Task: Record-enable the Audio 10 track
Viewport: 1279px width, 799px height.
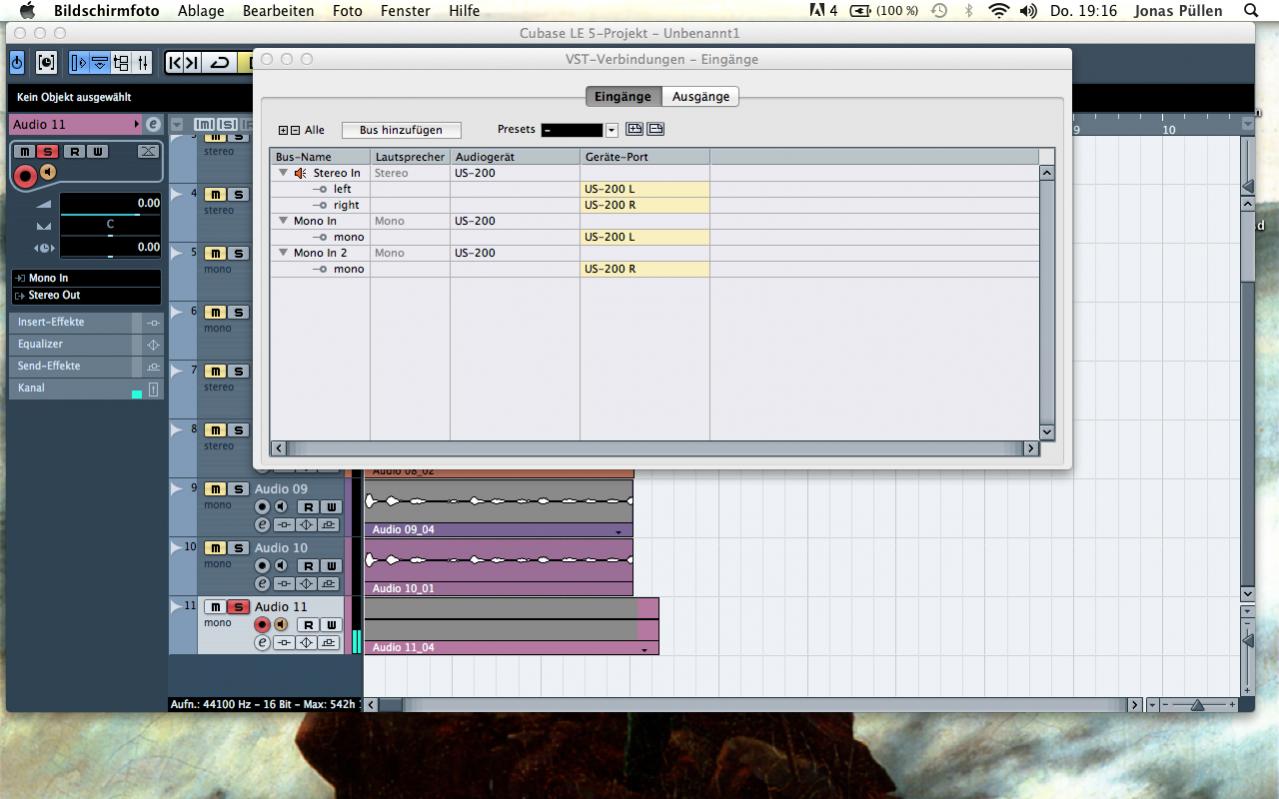Action: [263, 565]
